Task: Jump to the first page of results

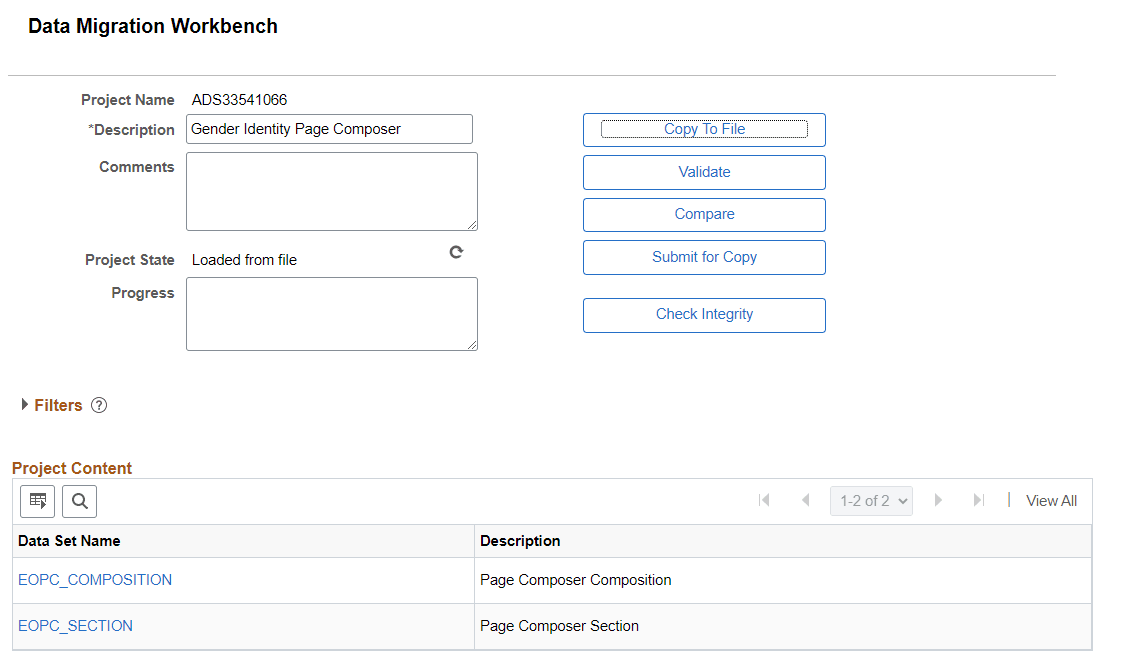Action: [x=764, y=500]
